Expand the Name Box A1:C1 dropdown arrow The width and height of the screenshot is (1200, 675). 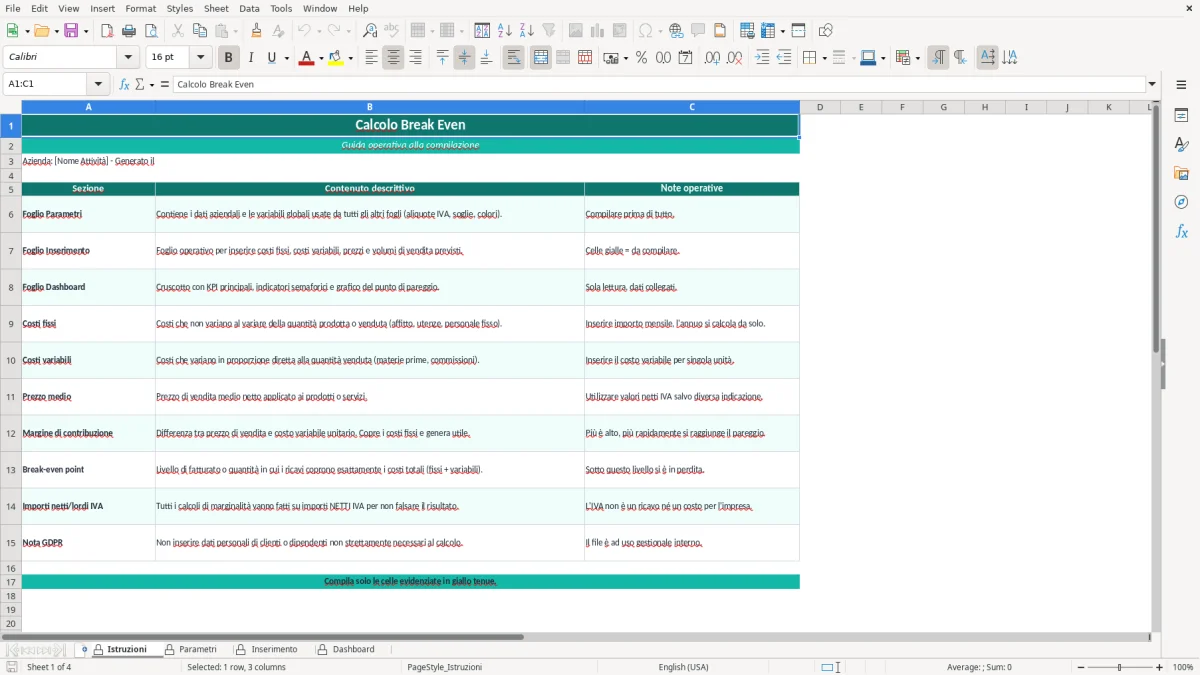[x=98, y=84]
